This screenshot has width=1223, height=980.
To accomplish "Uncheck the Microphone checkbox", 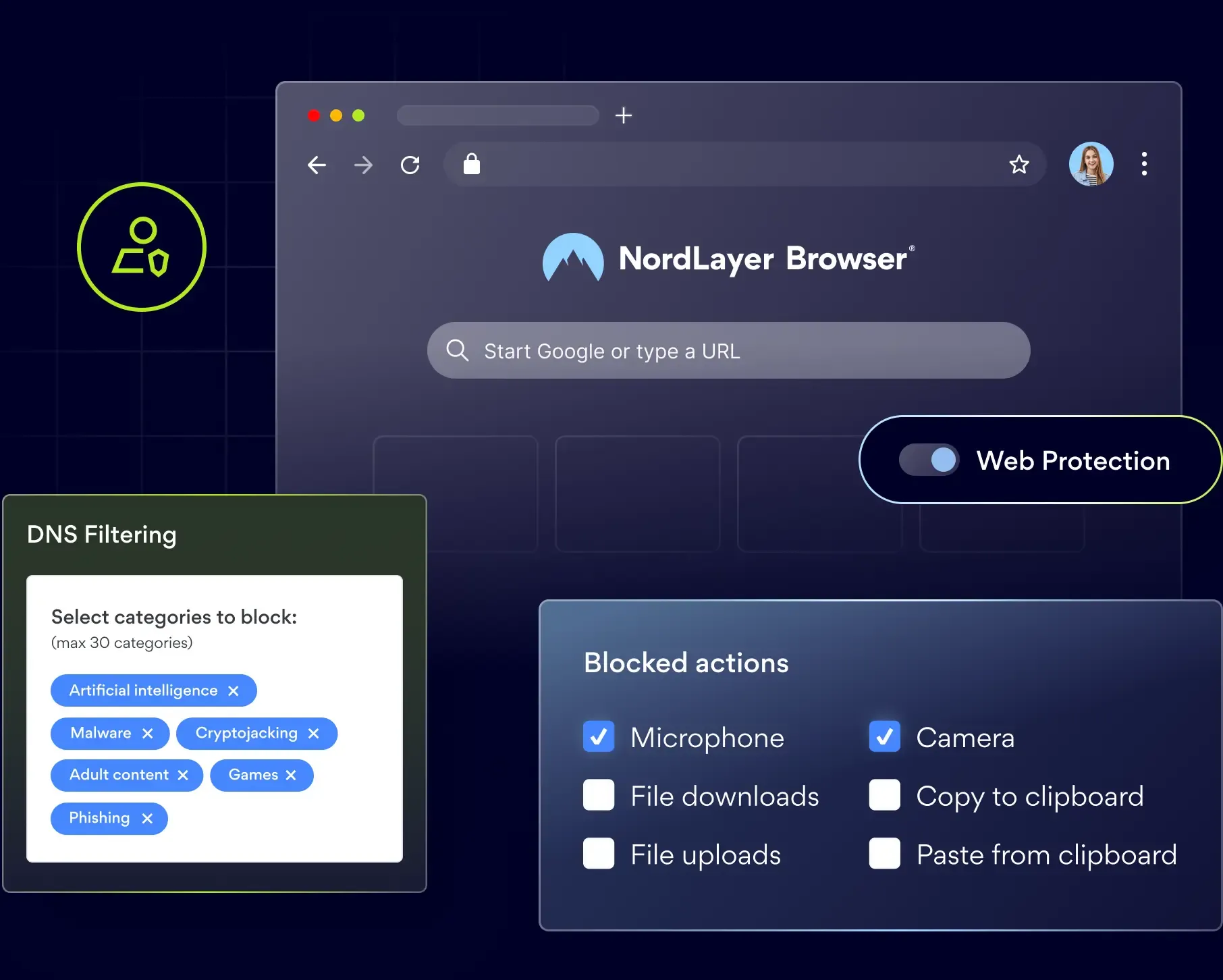I will 599,736.
